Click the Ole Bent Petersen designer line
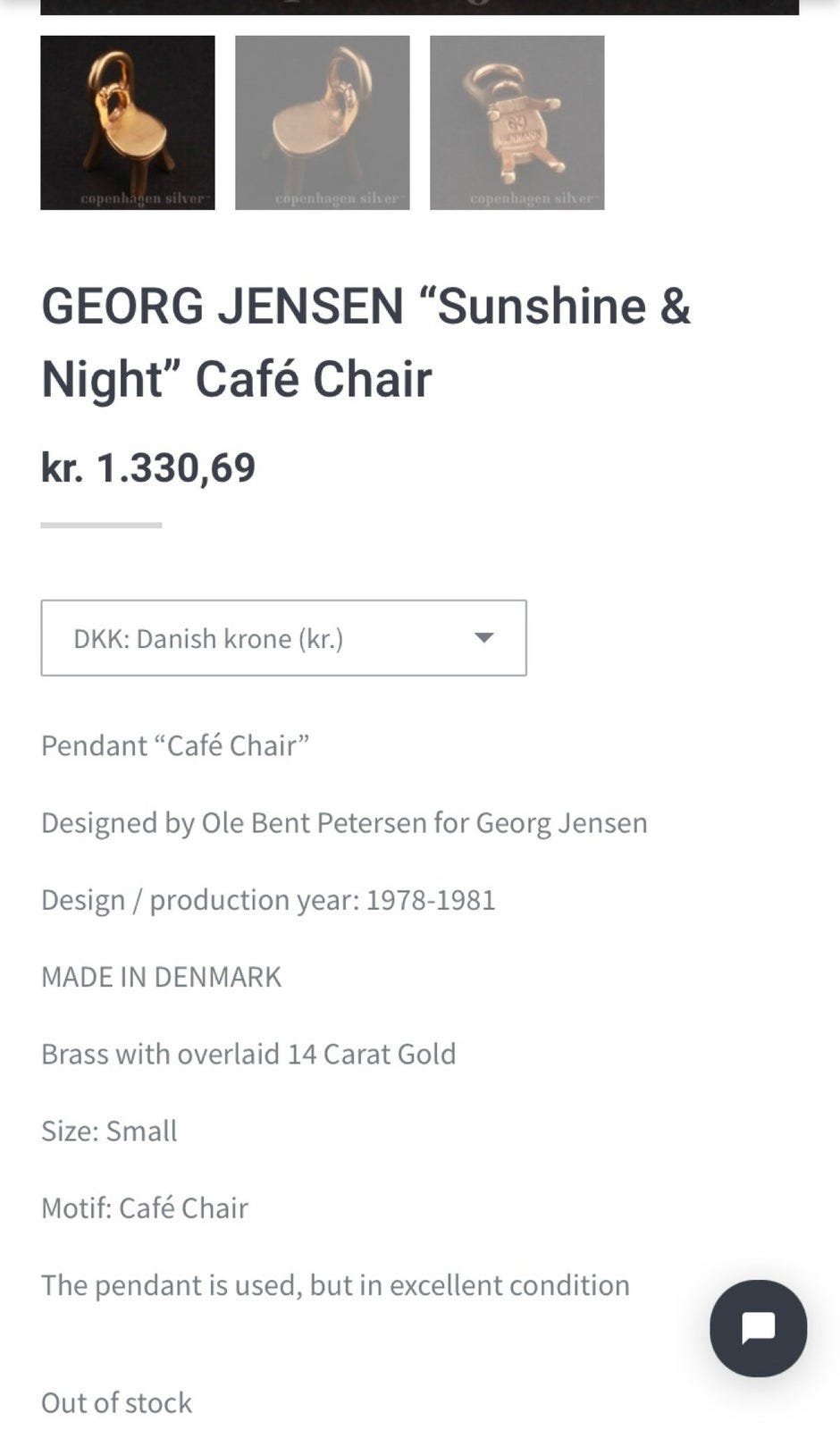This screenshot has height=1430, width=840. click(344, 822)
